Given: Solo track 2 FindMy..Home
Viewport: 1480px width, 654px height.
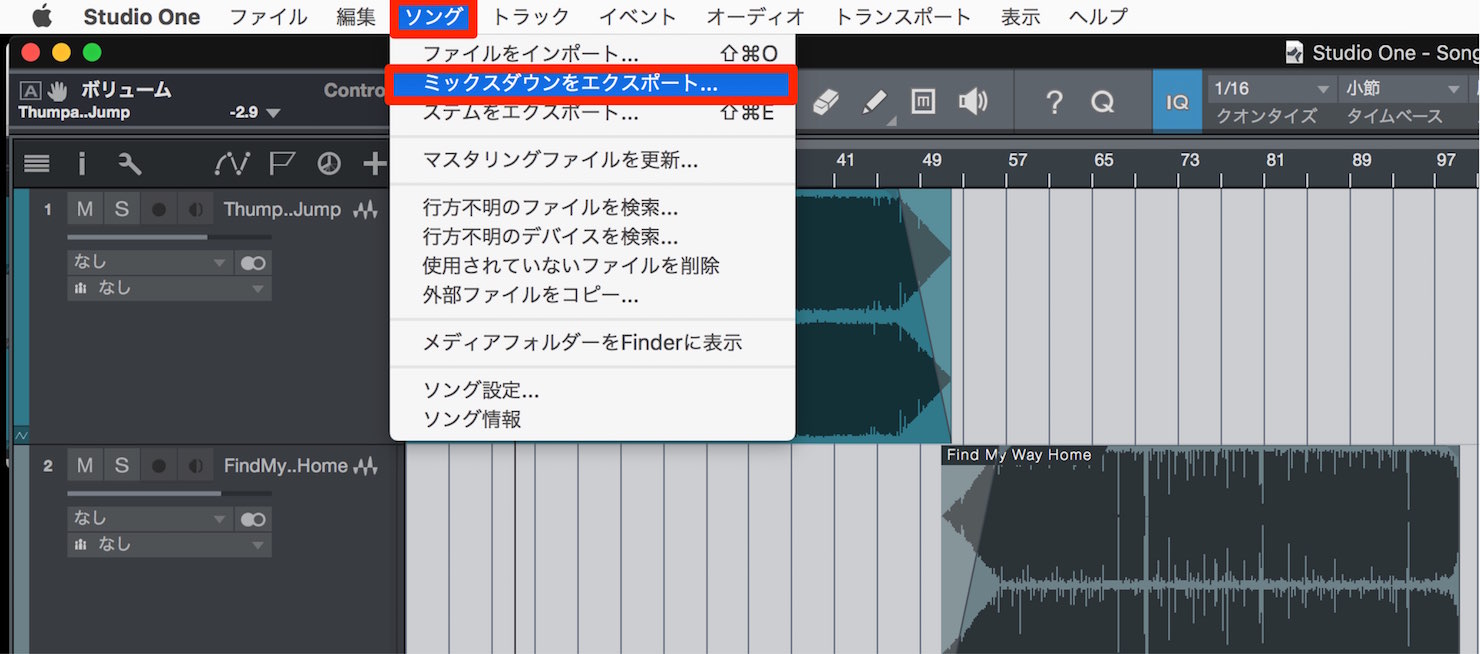Looking at the screenshot, I should pos(121,466).
